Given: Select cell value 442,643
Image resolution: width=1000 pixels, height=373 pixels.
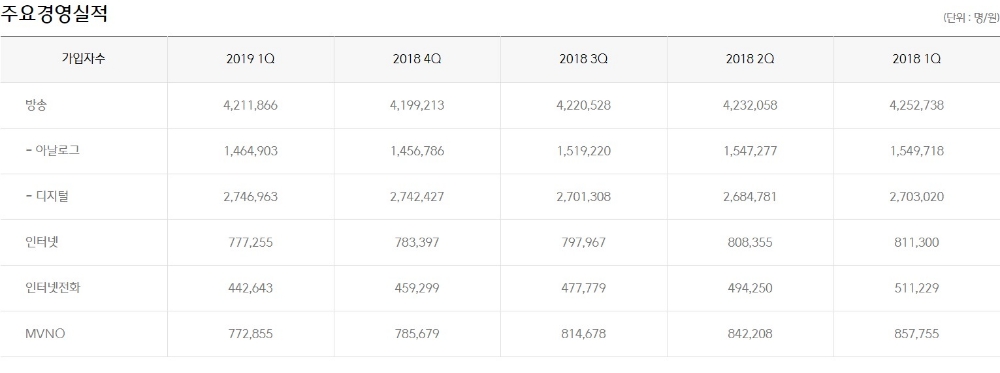Looking at the screenshot, I should pos(251,288).
